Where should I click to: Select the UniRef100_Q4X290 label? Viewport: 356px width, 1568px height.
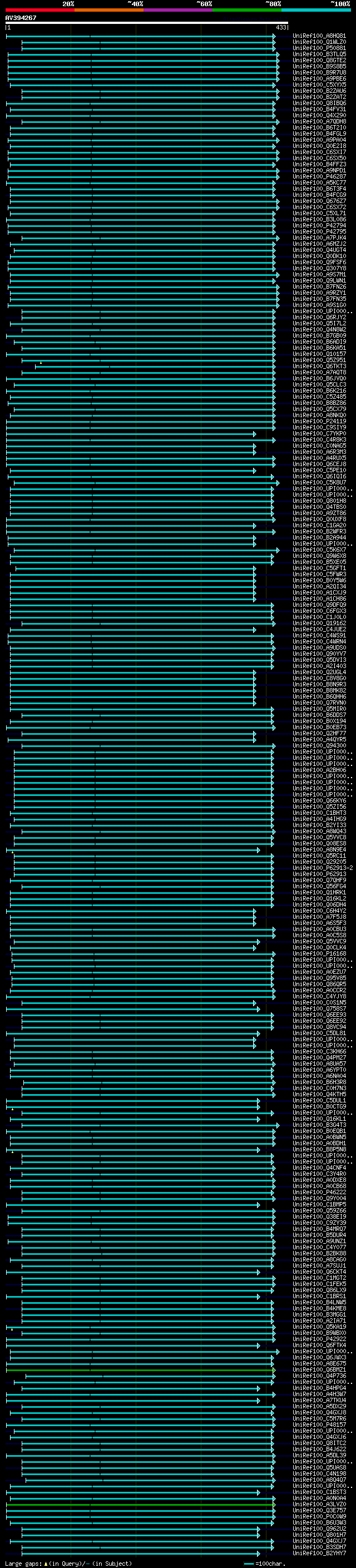pyautogui.click(x=319, y=115)
